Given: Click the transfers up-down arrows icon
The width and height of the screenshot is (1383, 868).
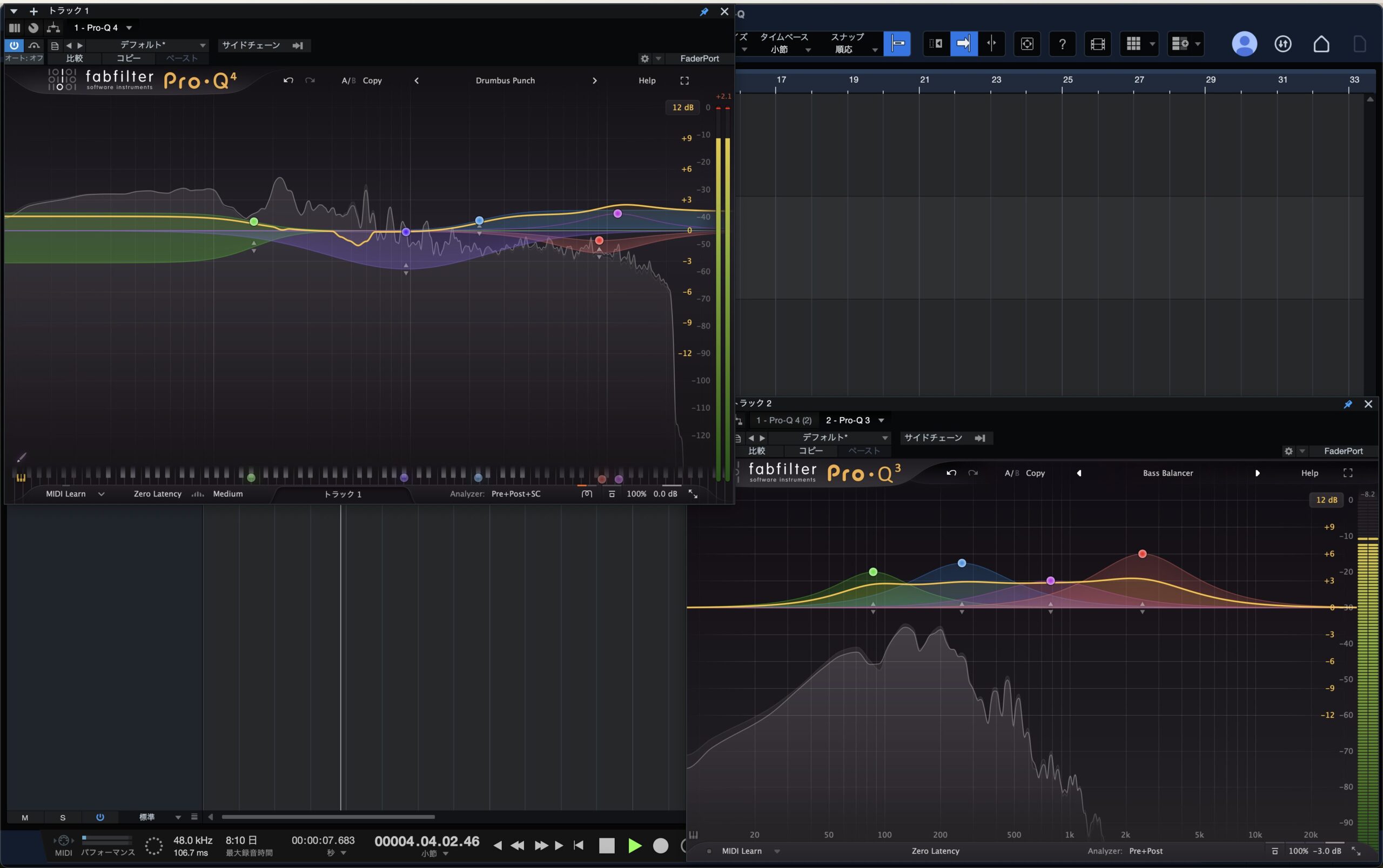Looking at the screenshot, I should pos(1283,44).
